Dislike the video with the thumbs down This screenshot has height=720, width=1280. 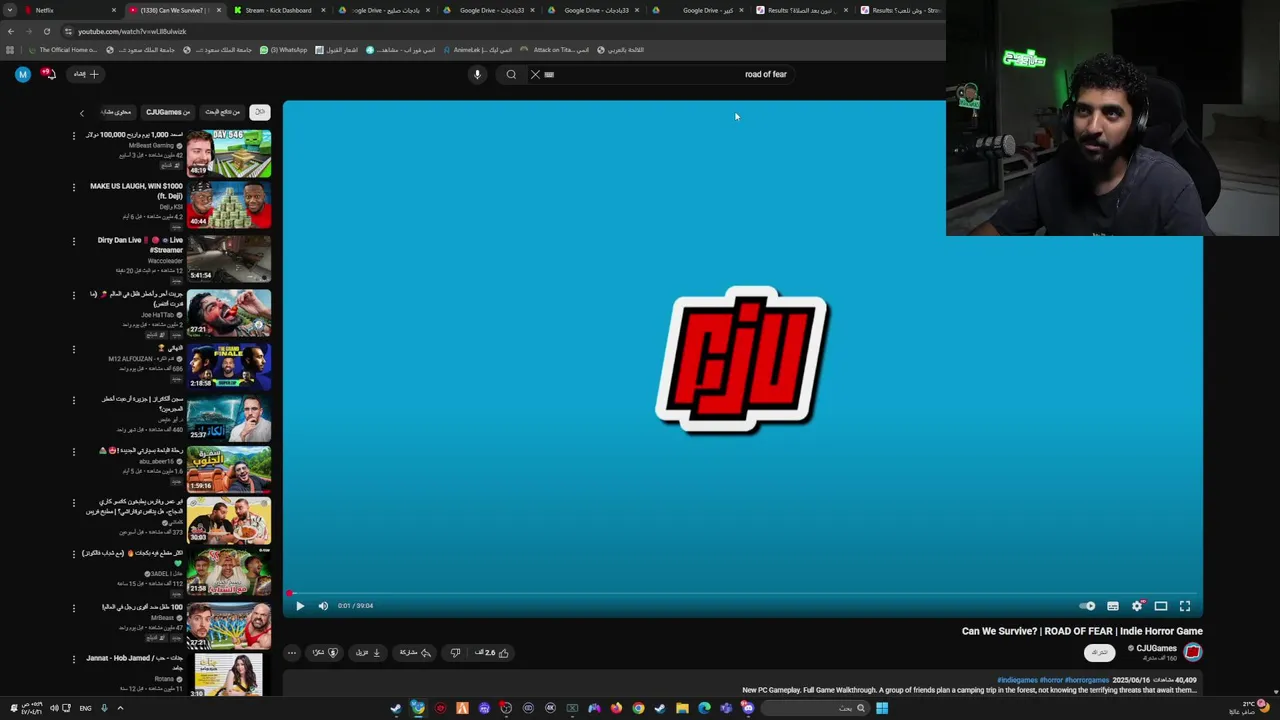point(455,653)
